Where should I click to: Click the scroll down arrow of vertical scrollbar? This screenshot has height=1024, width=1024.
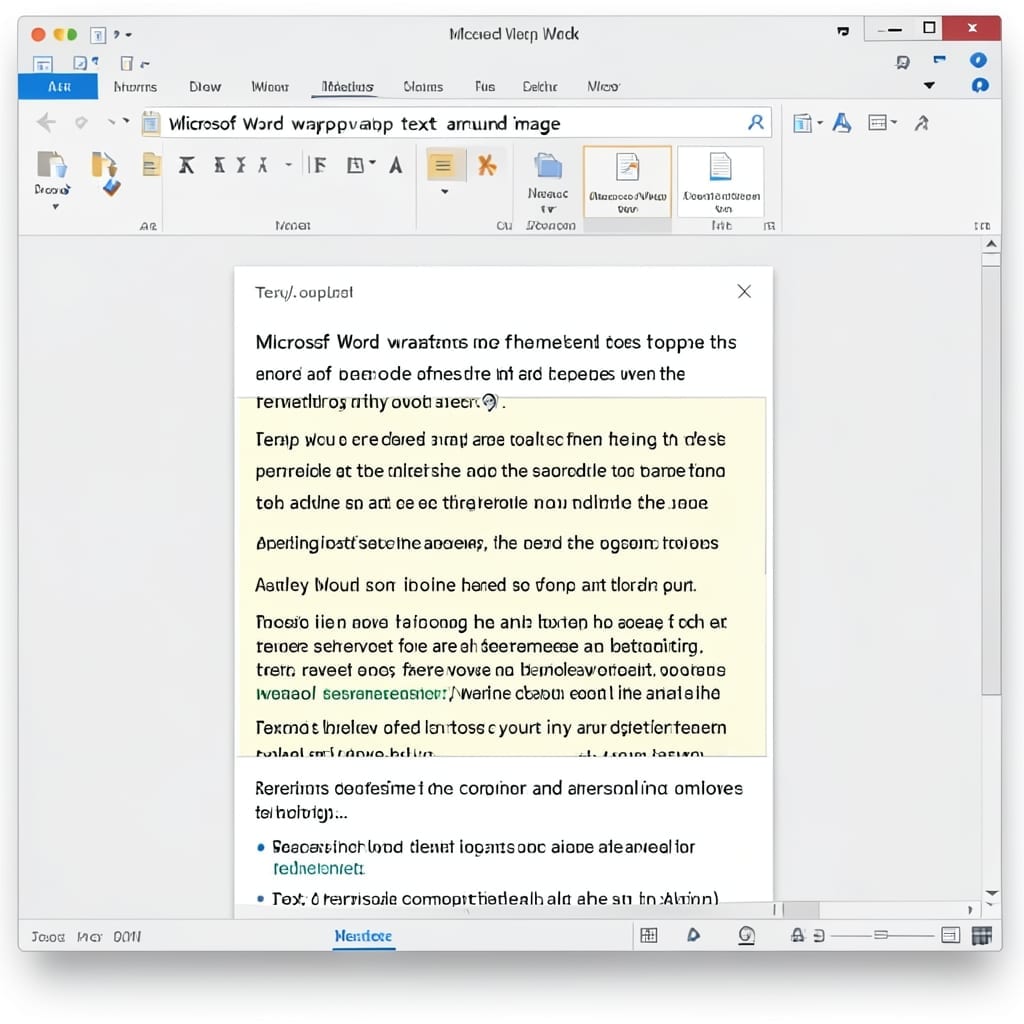[992, 893]
